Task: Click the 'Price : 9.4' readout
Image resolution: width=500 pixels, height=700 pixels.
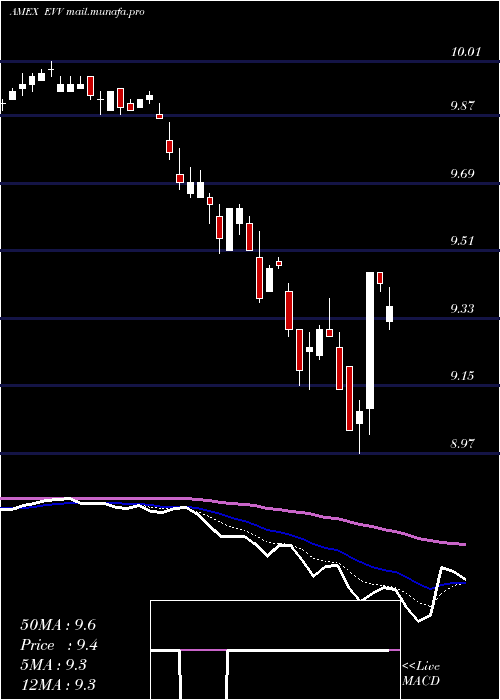Action: pyautogui.click(x=59, y=645)
